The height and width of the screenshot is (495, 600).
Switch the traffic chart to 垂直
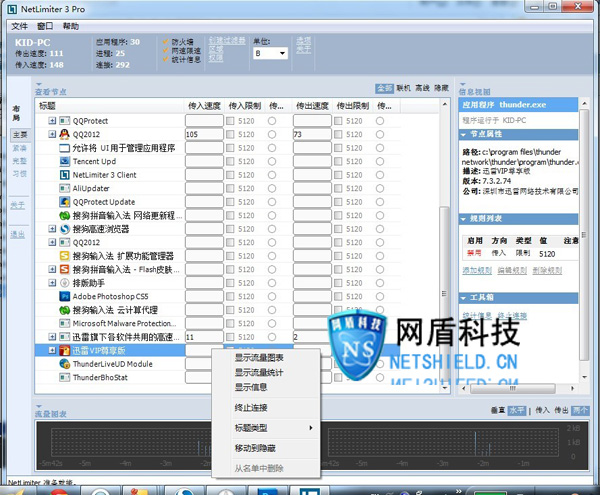tap(497, 410)
